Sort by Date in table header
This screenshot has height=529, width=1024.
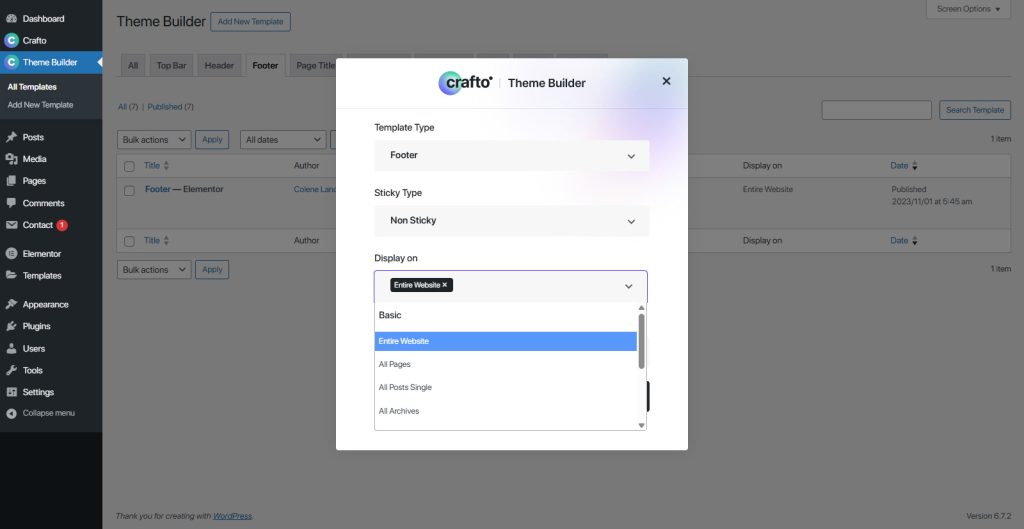(903, 166)
